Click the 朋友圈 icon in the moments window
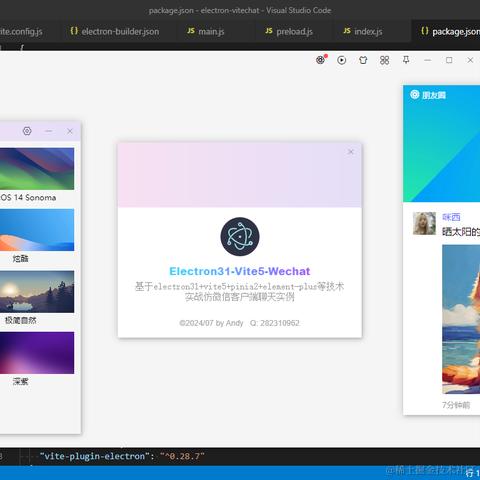Image resolution: width=480 pixels, height=480 pixels. [x=415, y=95]
